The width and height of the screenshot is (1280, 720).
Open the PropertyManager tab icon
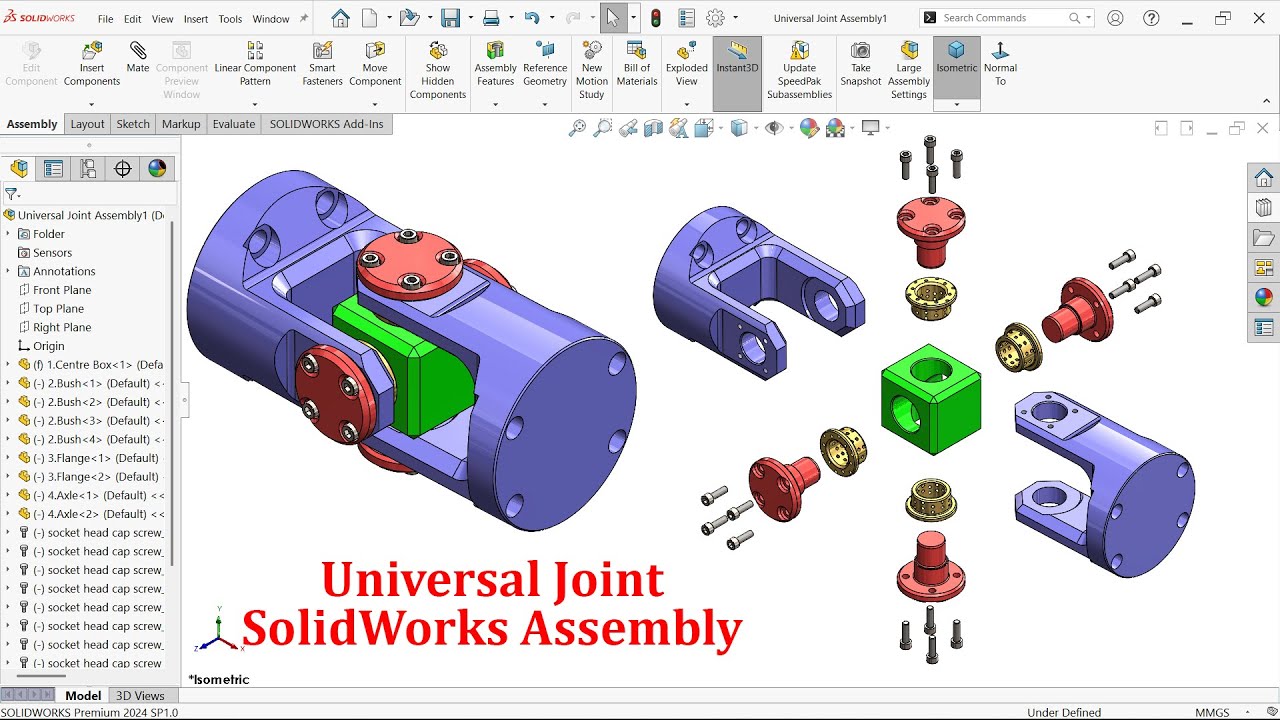pos(53,168)
